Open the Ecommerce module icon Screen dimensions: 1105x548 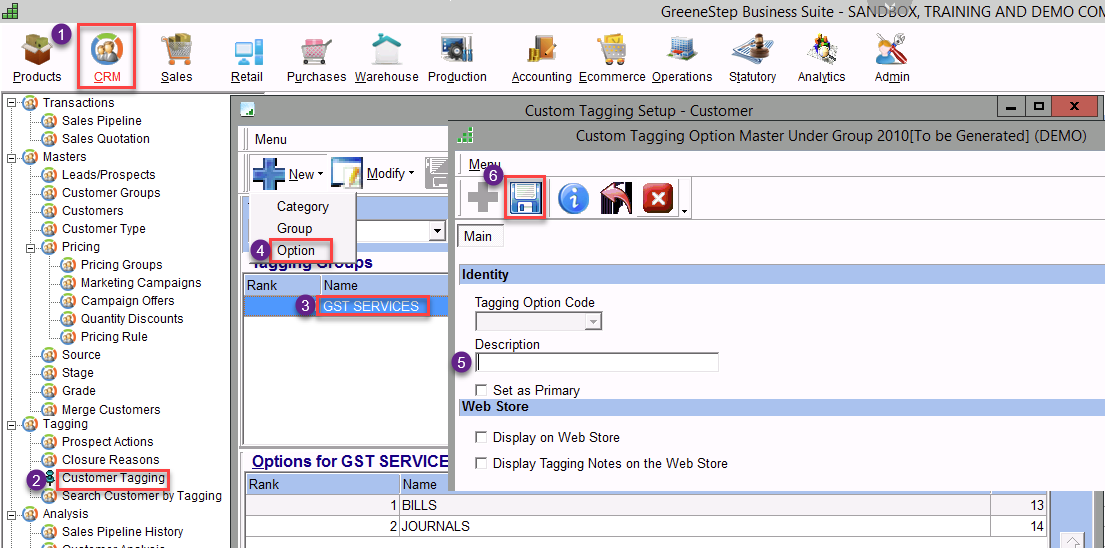tap(611, 56)
